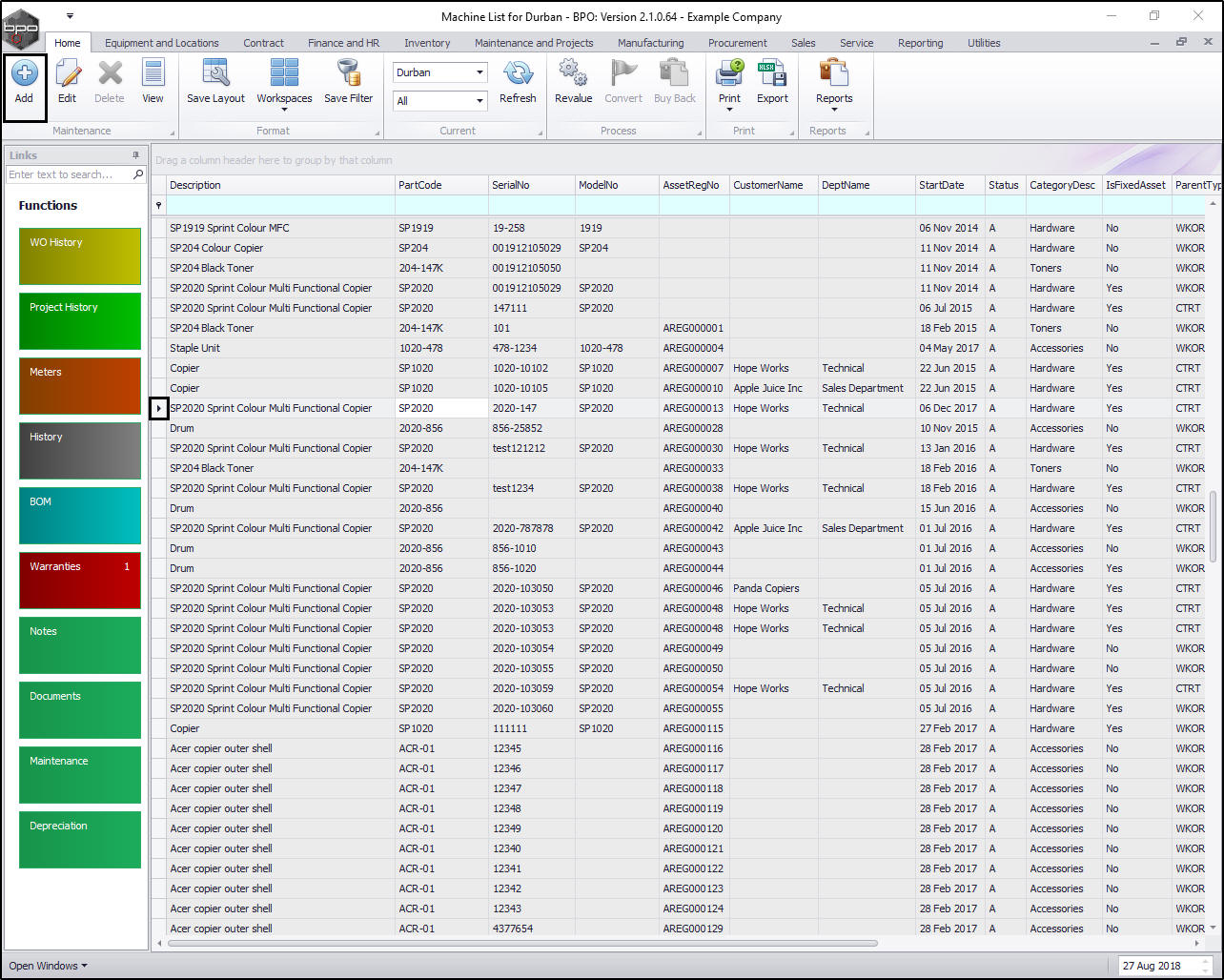Click the Add machine icon
This screenshot has width=1224, height=980.
point(24,74)
